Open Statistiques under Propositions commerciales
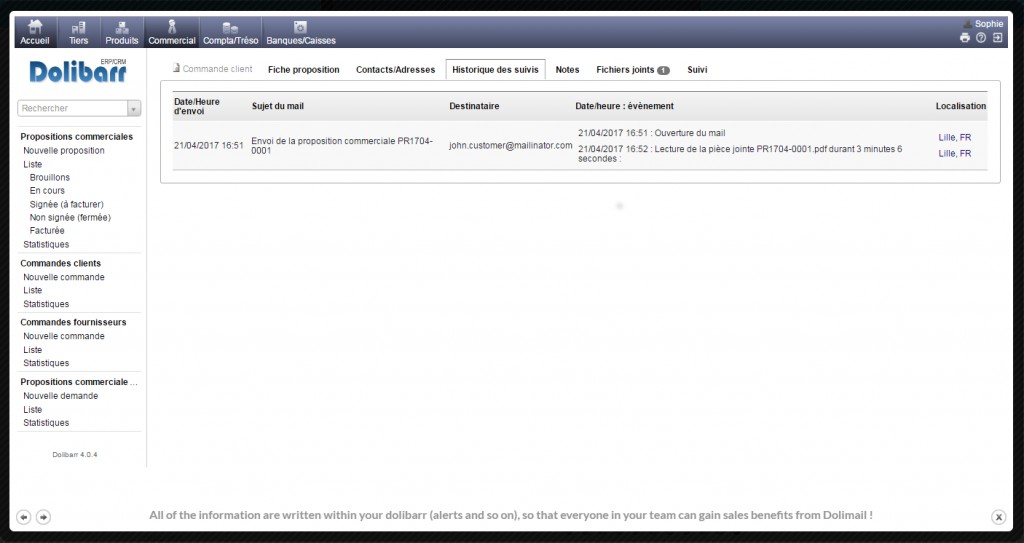Screen dimensions: 1024x543 click(46, 244)
